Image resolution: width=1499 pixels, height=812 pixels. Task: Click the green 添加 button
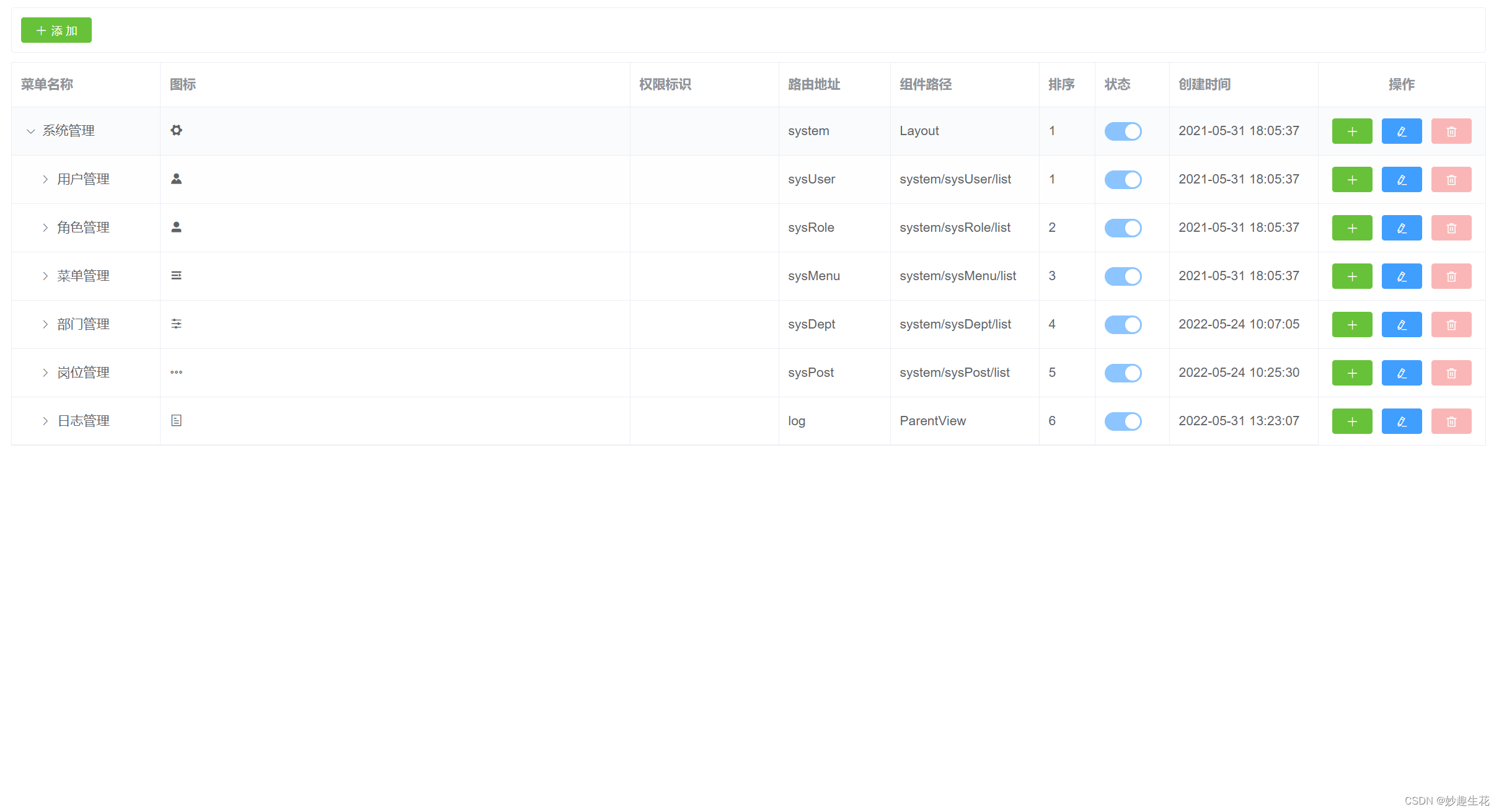pos(56,30)
